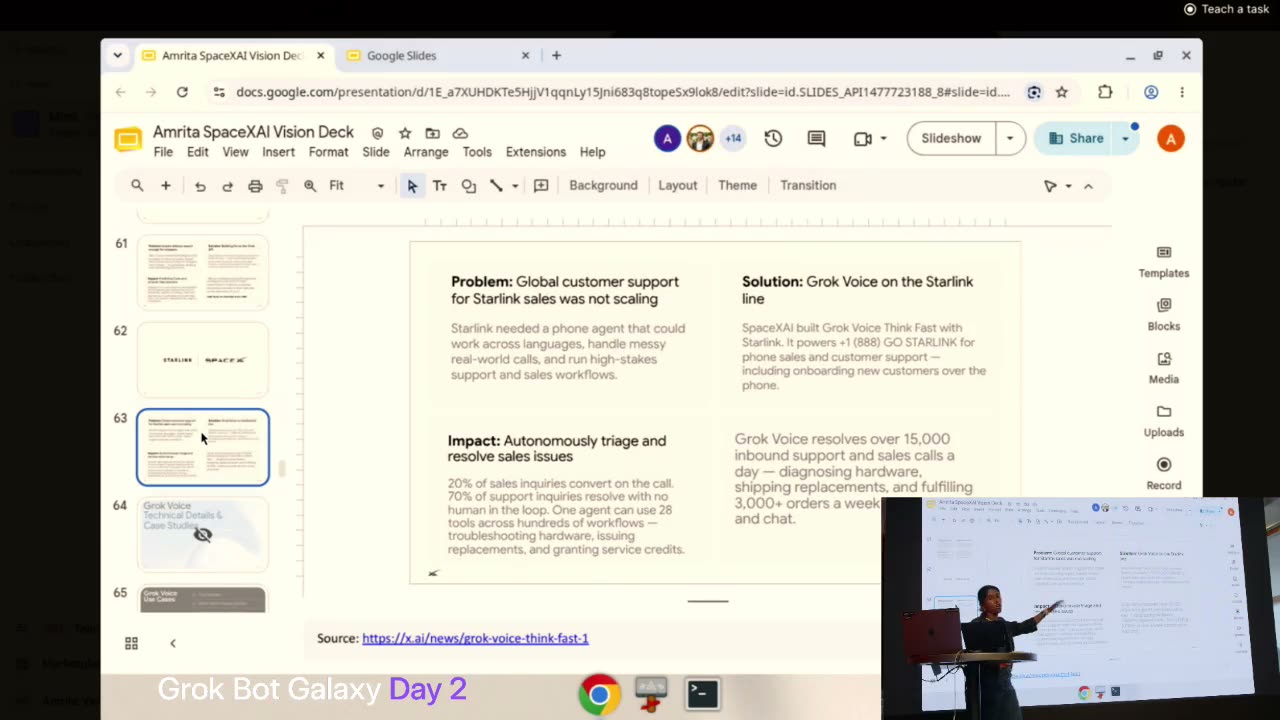Redo the last action
Screen dimensions: 1280x720
click(227, 186)
